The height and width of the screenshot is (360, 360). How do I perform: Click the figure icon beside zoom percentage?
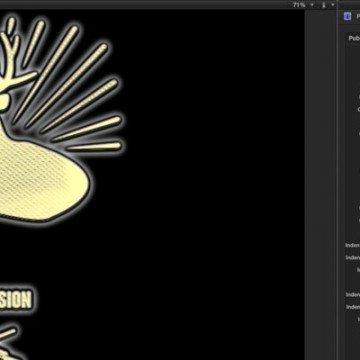[x=324, y=5]
